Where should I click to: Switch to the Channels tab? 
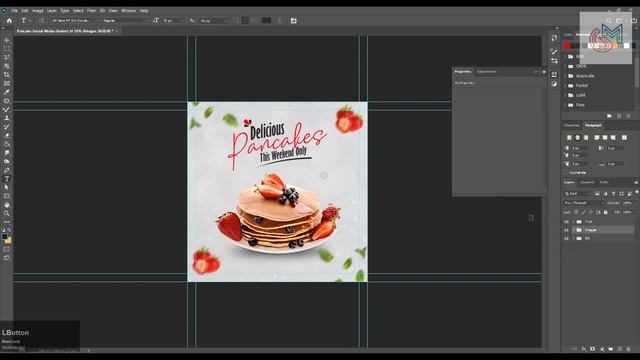[587, 182]
